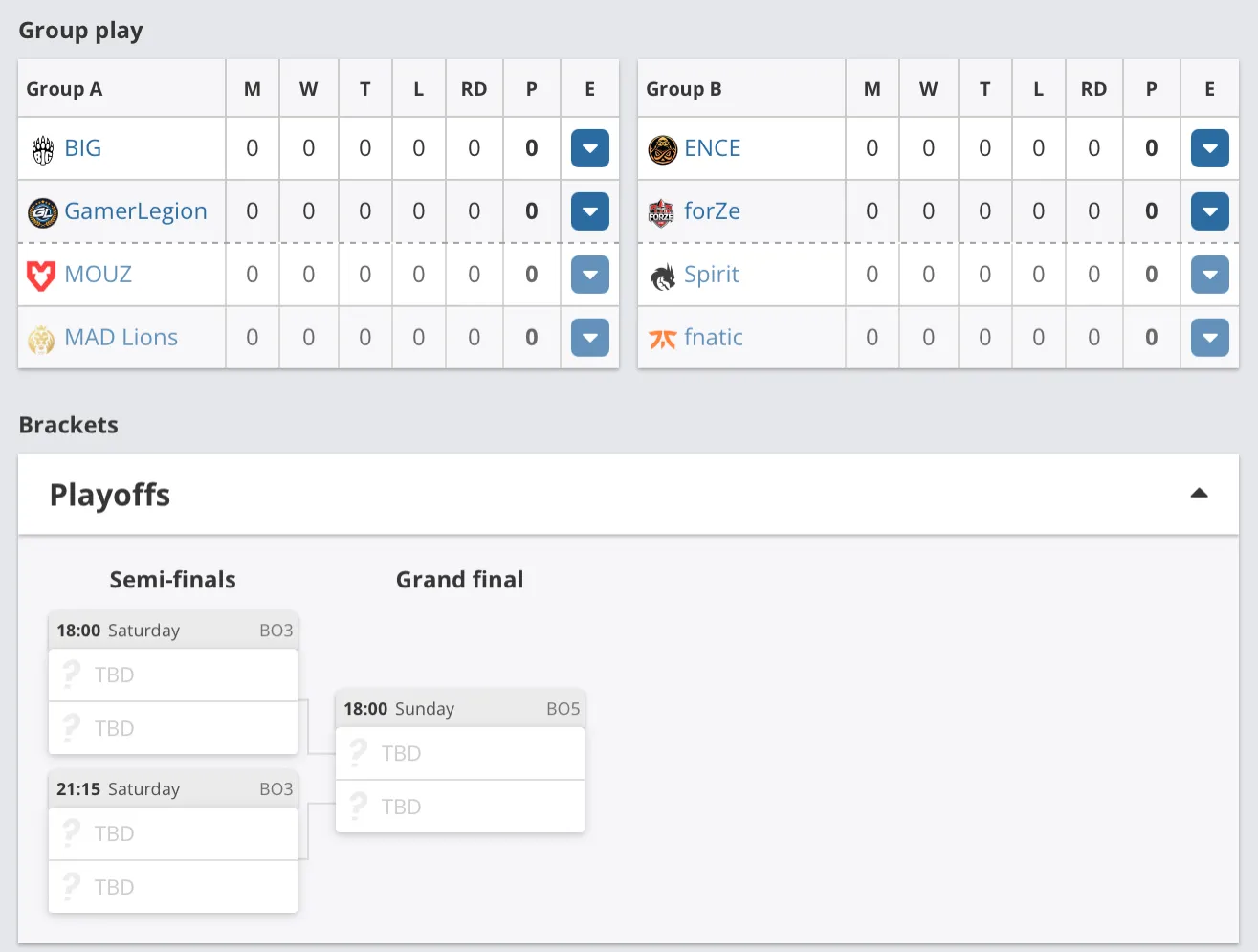This screenshot has width=1258, height=952.
Task: Expand the GamerLegion row dropdown arrow
Action: click(x=590, y=211)
